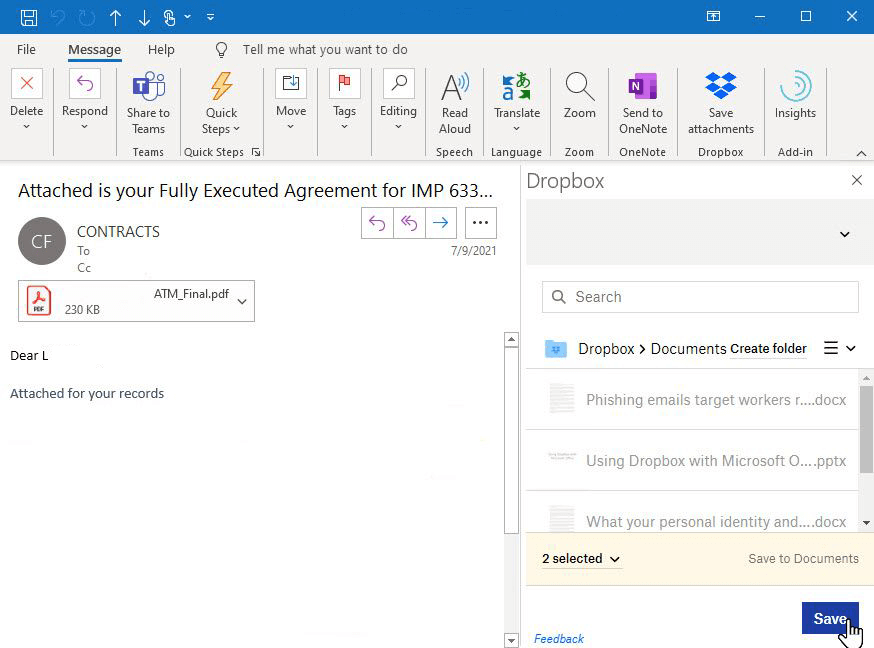Open Send to OneNote

coord(642,102)
